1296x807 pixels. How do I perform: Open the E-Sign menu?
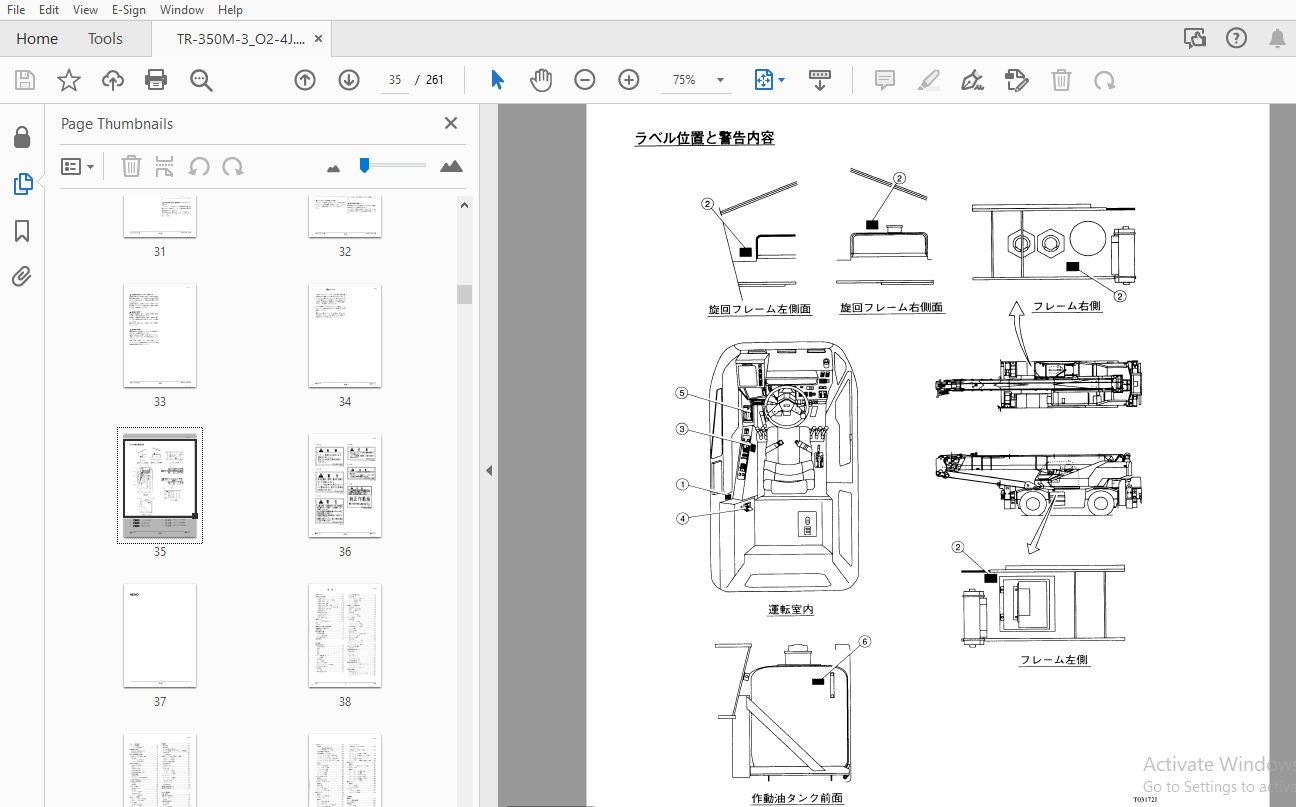pyautogui.click(x=128, y=9)
